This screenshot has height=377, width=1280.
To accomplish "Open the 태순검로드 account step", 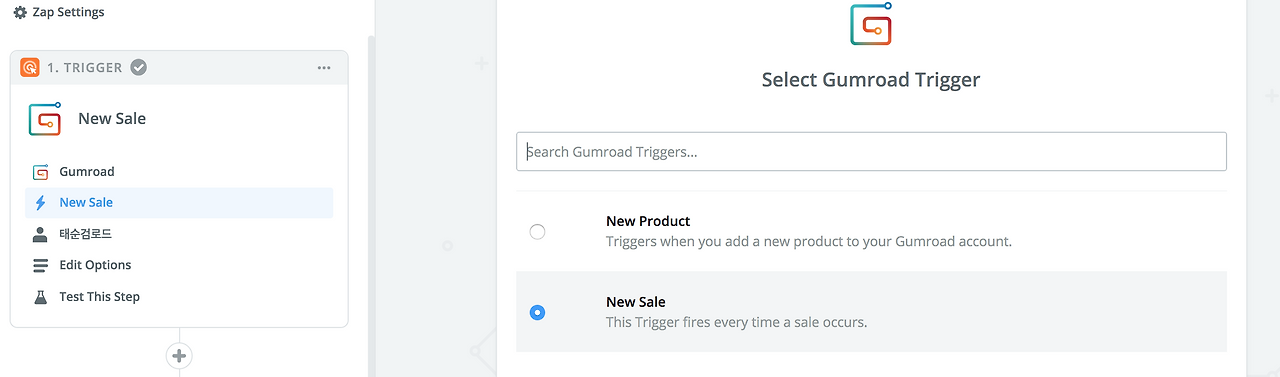I will coord(179,234).
